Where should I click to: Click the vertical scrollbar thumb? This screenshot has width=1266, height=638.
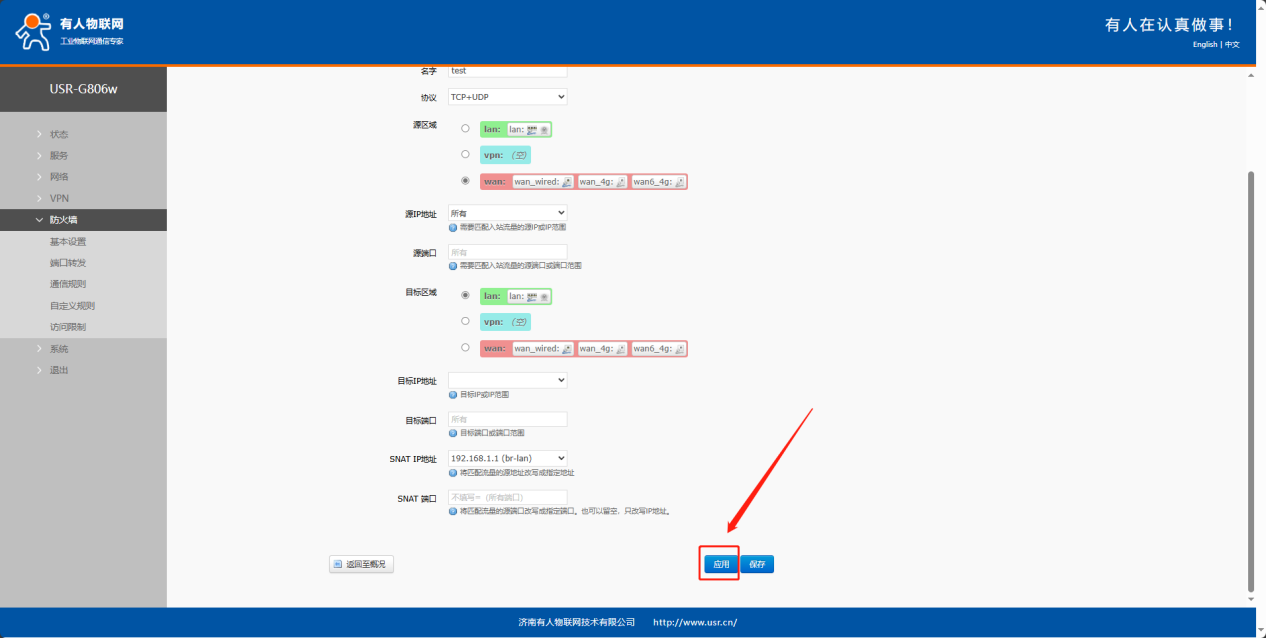click(x=1250, y=380)
